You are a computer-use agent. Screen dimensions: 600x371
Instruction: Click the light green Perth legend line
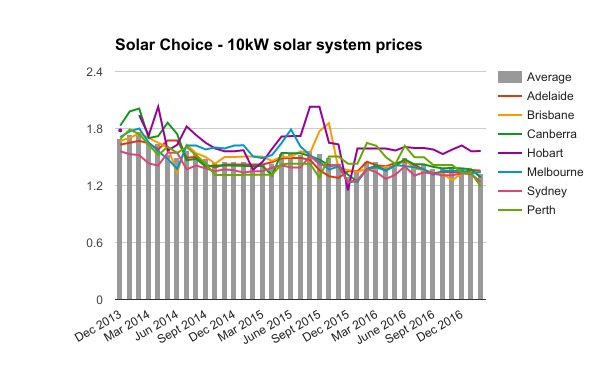click(x=510, y=210)
